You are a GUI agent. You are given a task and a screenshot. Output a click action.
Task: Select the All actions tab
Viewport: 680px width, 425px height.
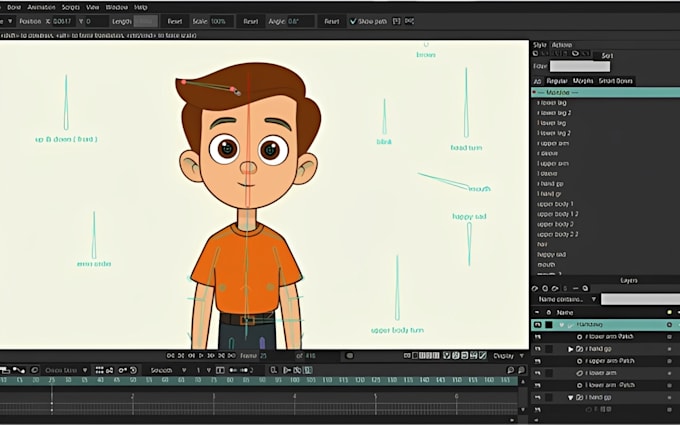(x=537, y=81)
